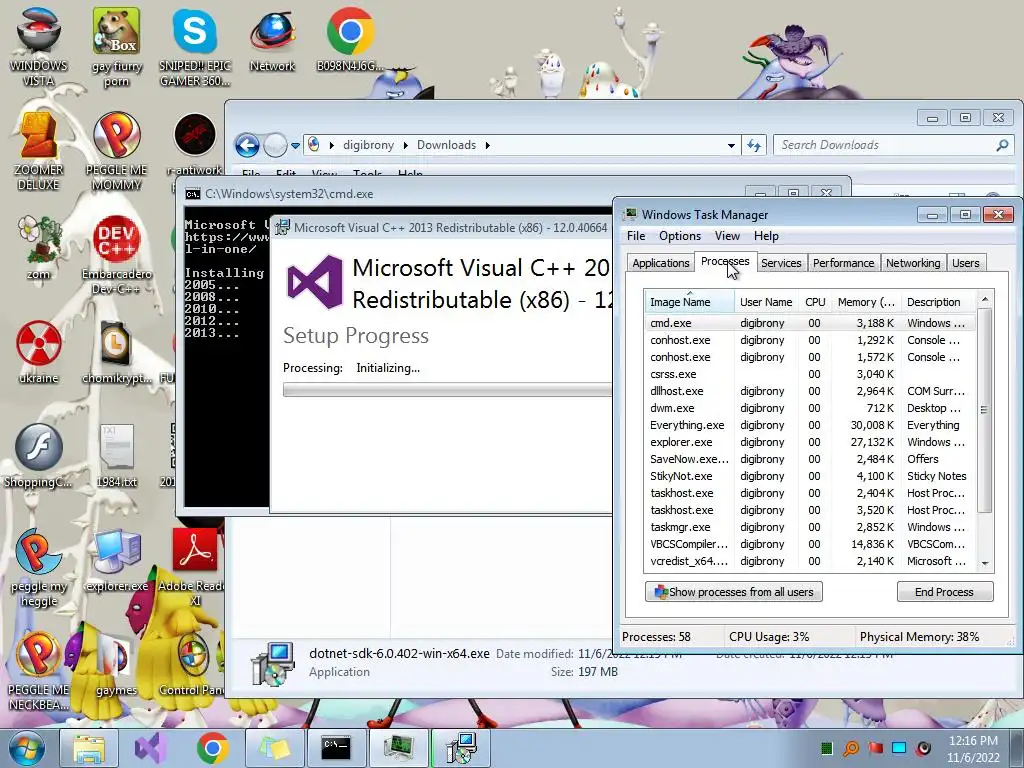Launch Embarcadero Dev-C++ desktop icon
Viewport: 1024px width, 768px height.
pyautogui.click(x=116, y=255)
